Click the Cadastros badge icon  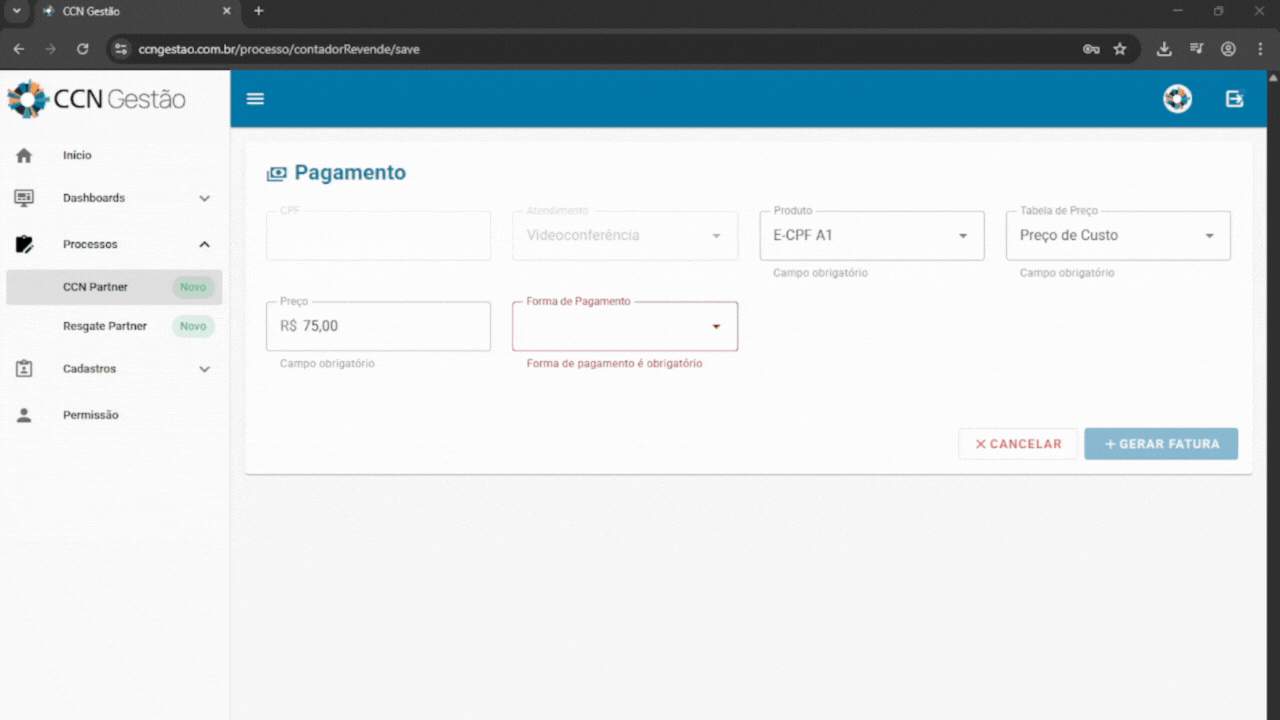(23, 369)
